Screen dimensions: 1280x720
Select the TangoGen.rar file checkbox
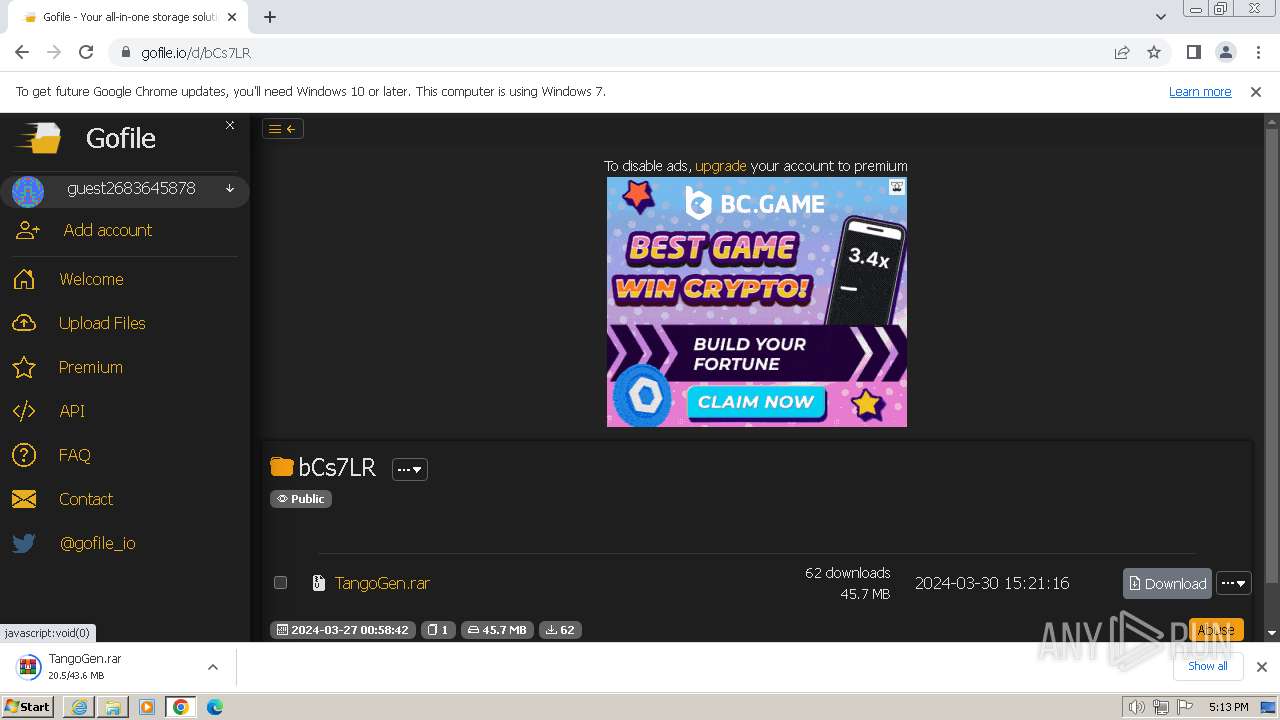click(280, 583)
